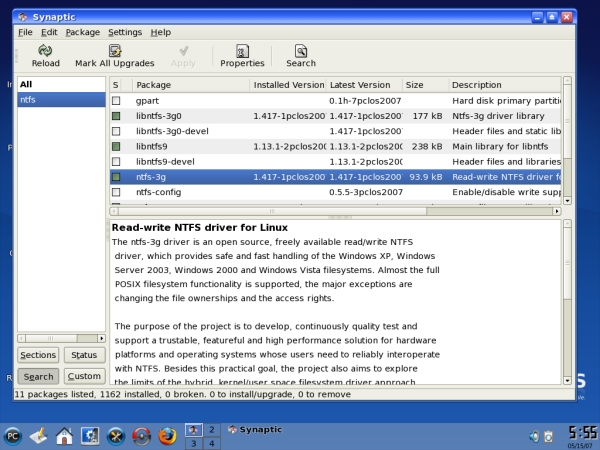Image resolution: width=600 pixels, height=450 pixels.
Task: Sort by the Description column header
Action: (504, 85)
